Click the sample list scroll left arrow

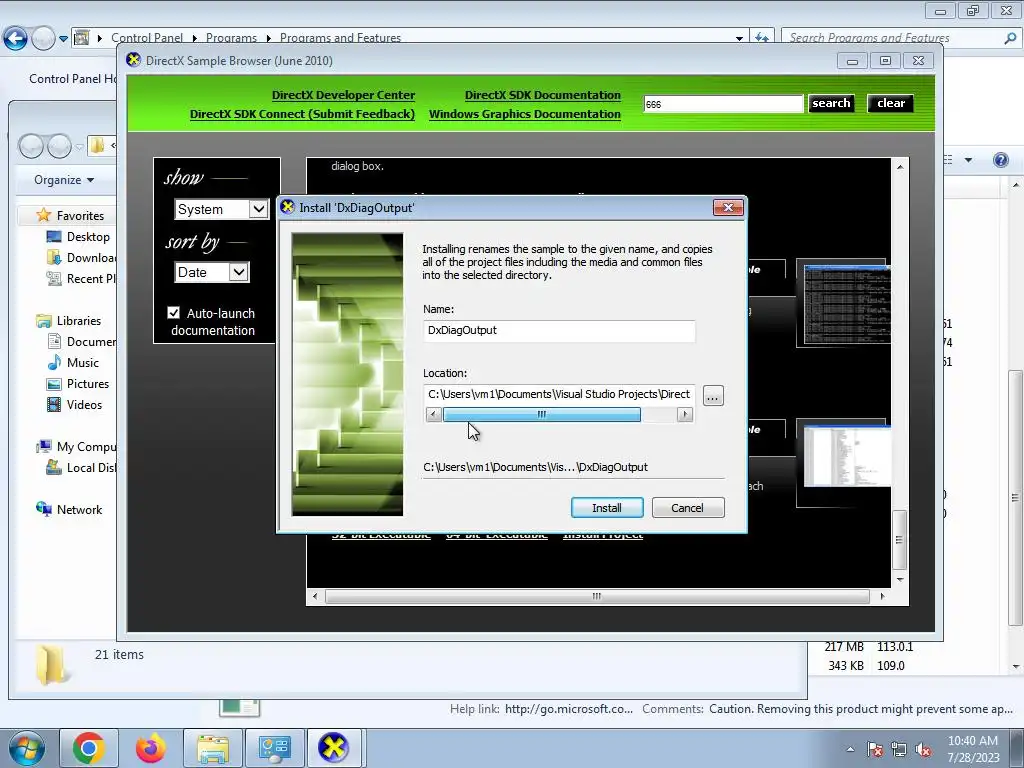tap(315, 596)
